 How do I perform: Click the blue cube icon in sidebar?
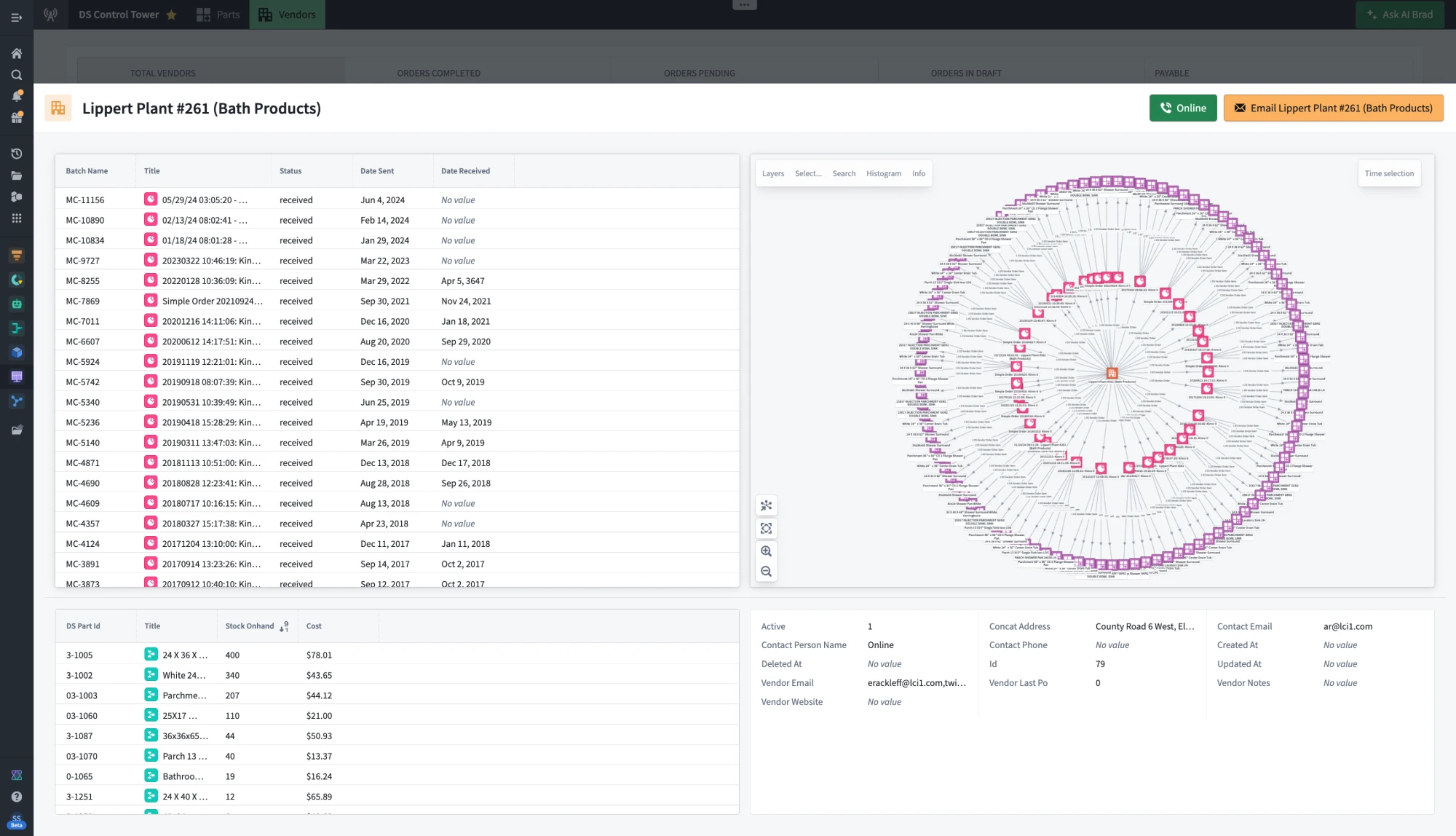tap(16, 352)
